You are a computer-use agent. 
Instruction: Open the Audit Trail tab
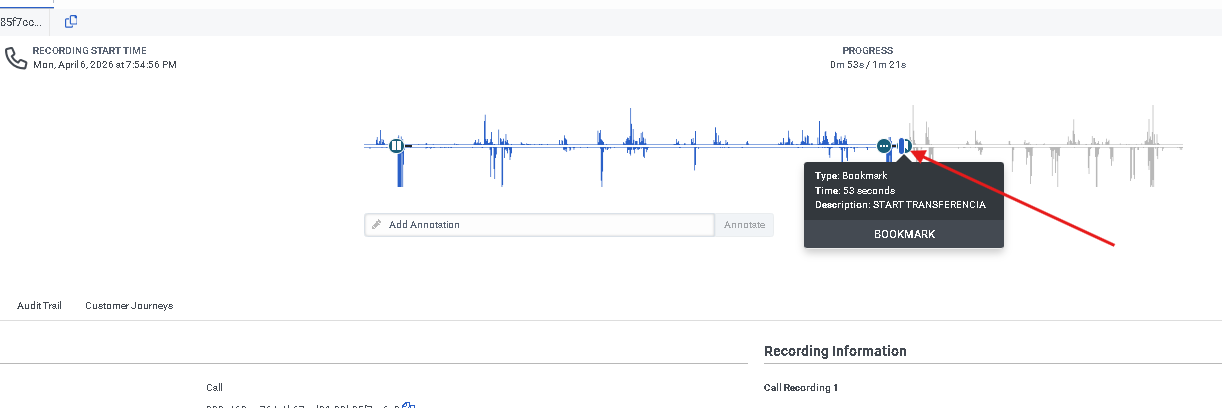tap(39, 305)
